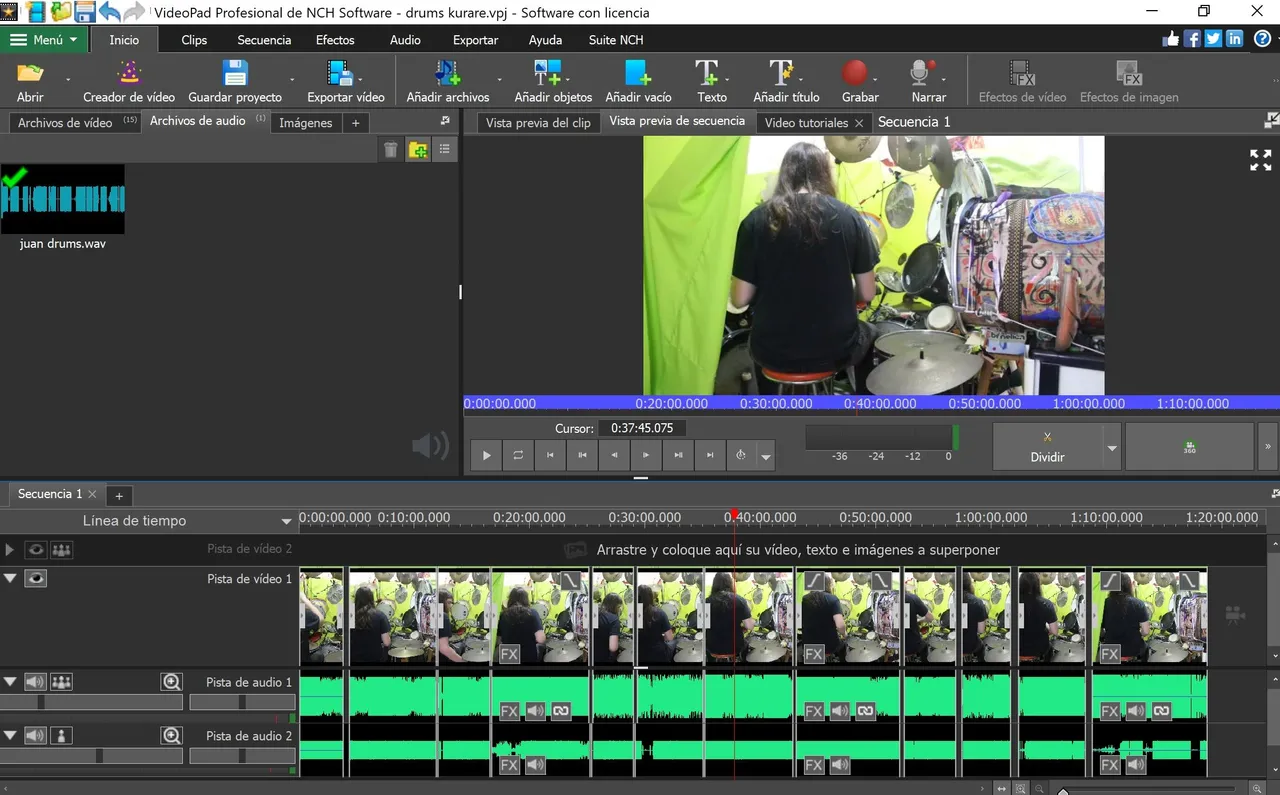Toggle visibility of Pista de vídeo 2
Image resolution: width=1280 pixels, height=795 pixels.
point(36,550)
